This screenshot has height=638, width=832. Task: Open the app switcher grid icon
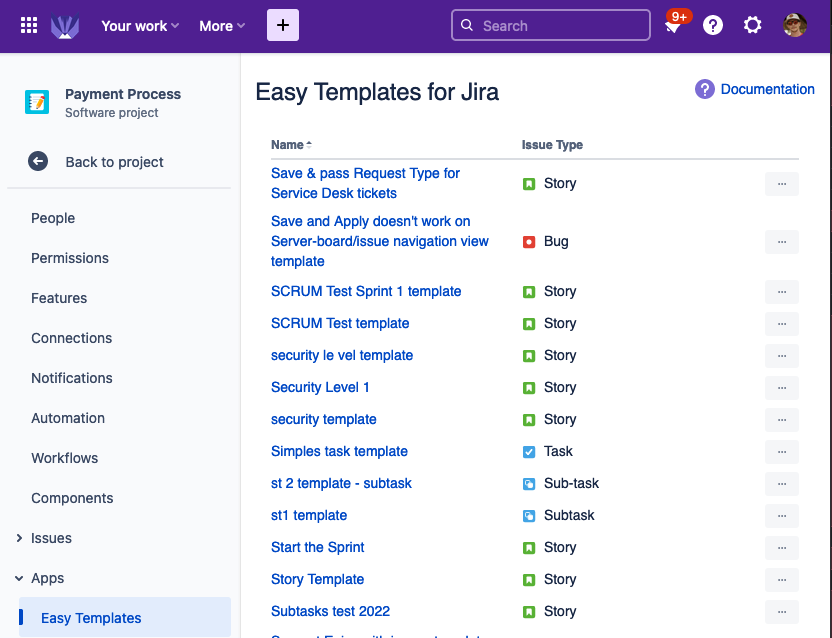click(29, 26)
